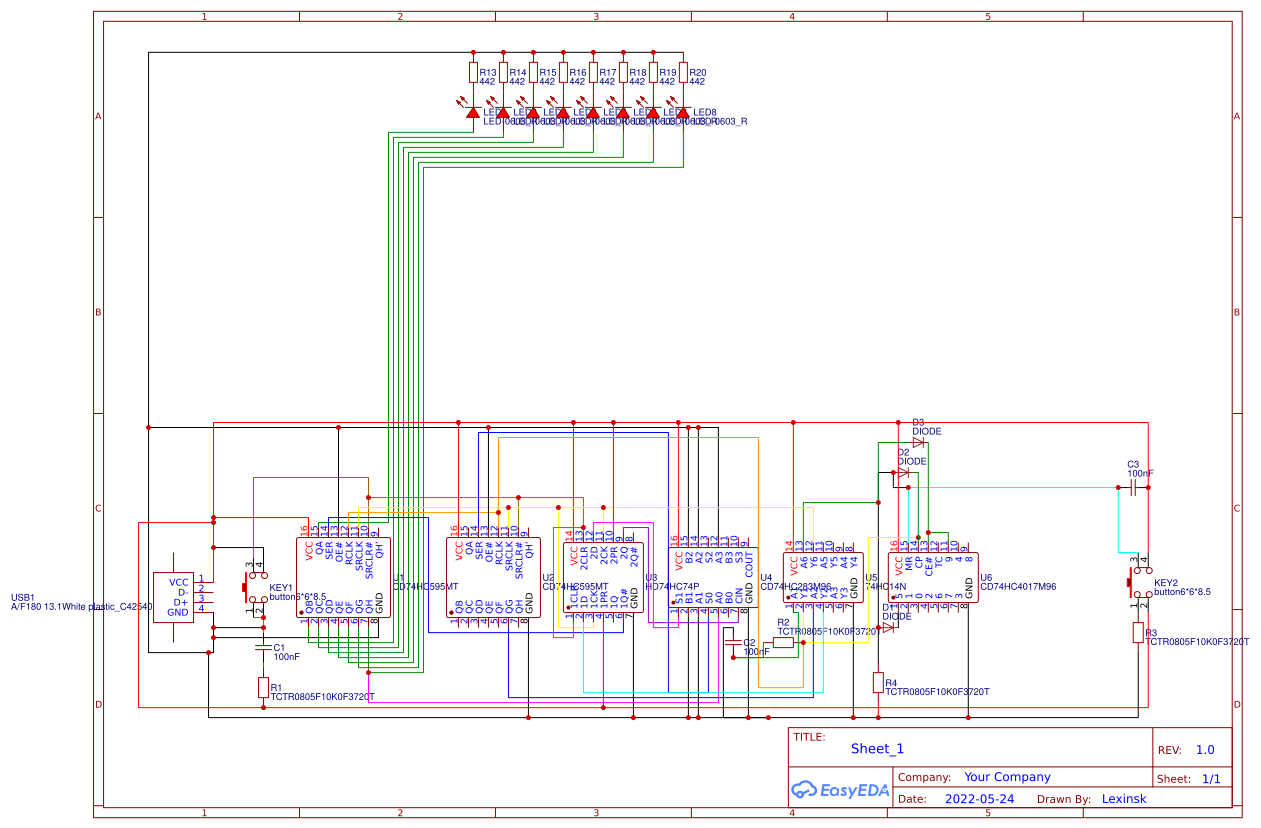1261x828 pixels.
Task: Click the R13 designator label
Action: click(488, 72)
